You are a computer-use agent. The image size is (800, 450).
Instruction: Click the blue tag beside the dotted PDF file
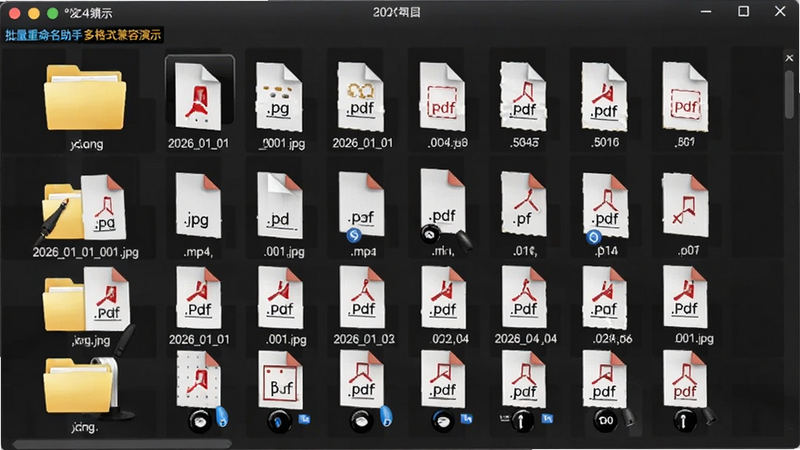(222, 416)
